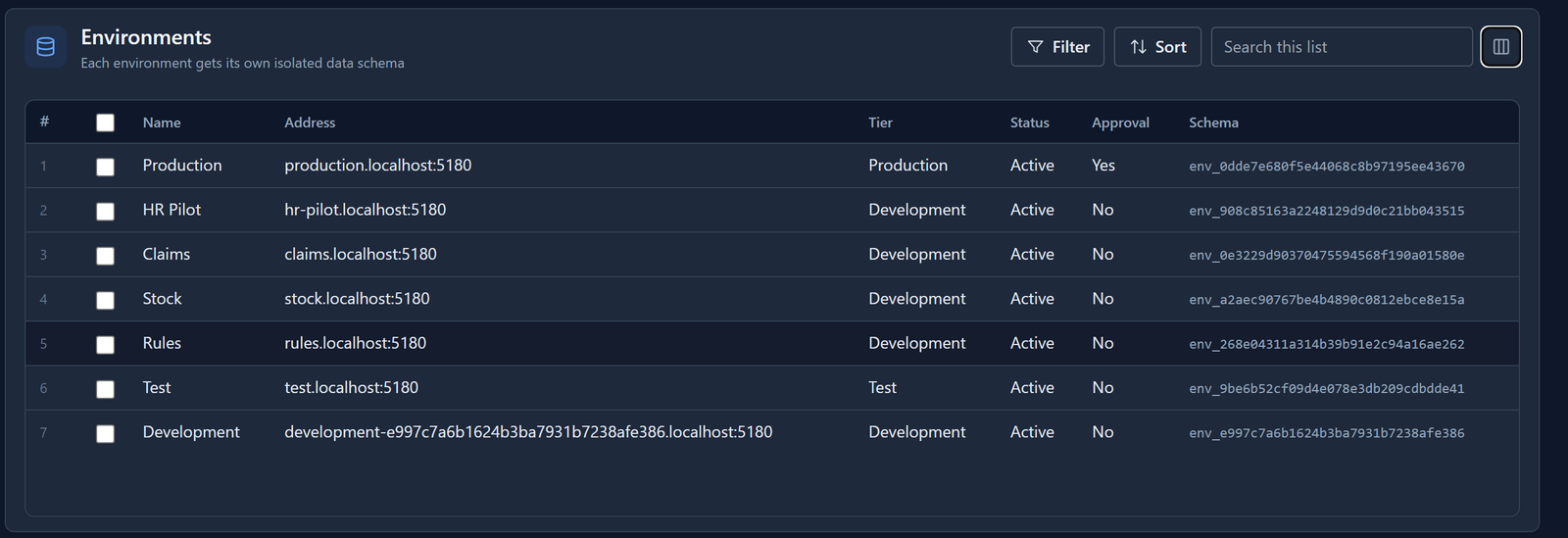Click the Active status in HR Pilot row
Image resolution: width=1568 pixels, height=538 pixels.
1032,210
